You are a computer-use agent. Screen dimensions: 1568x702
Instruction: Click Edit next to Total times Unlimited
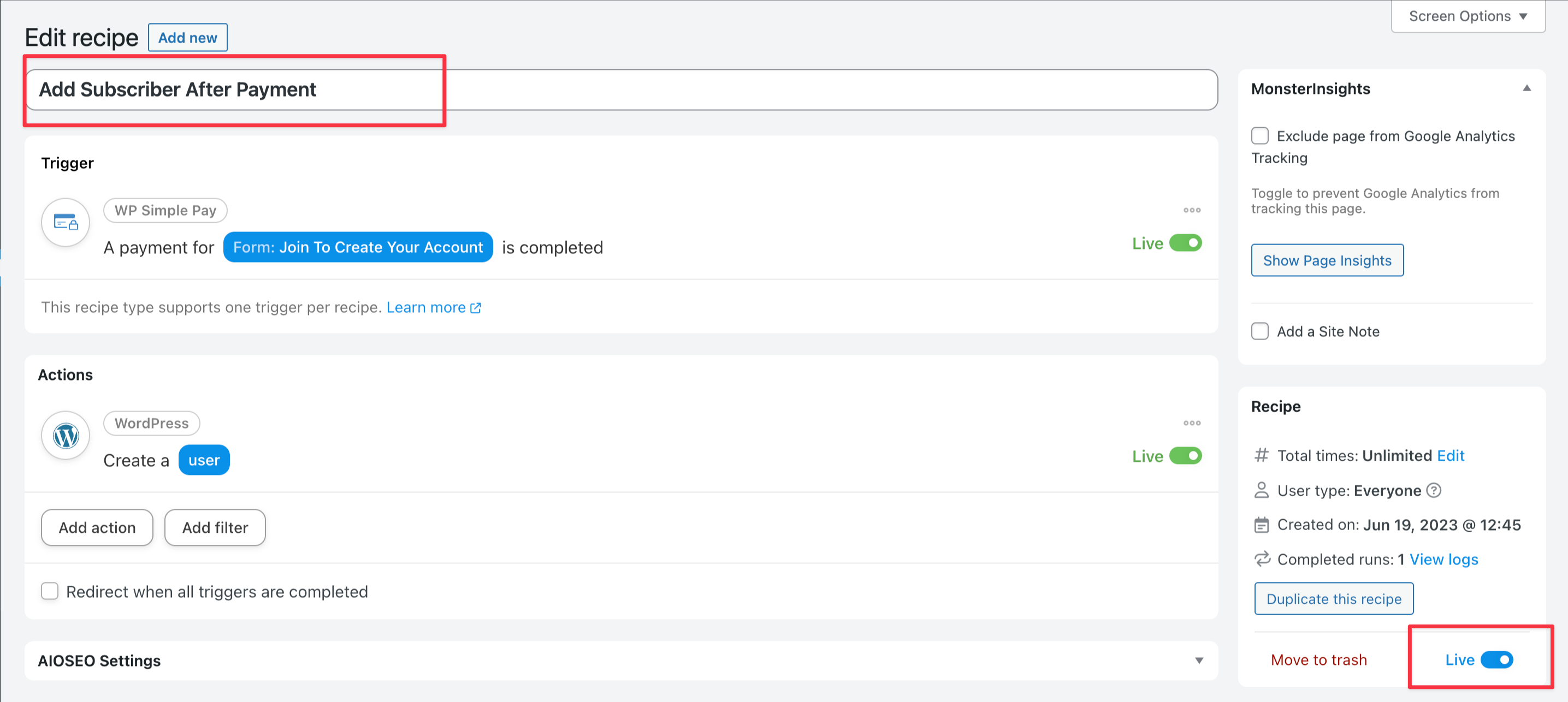pyautogui.click(x=1451, y=456)
